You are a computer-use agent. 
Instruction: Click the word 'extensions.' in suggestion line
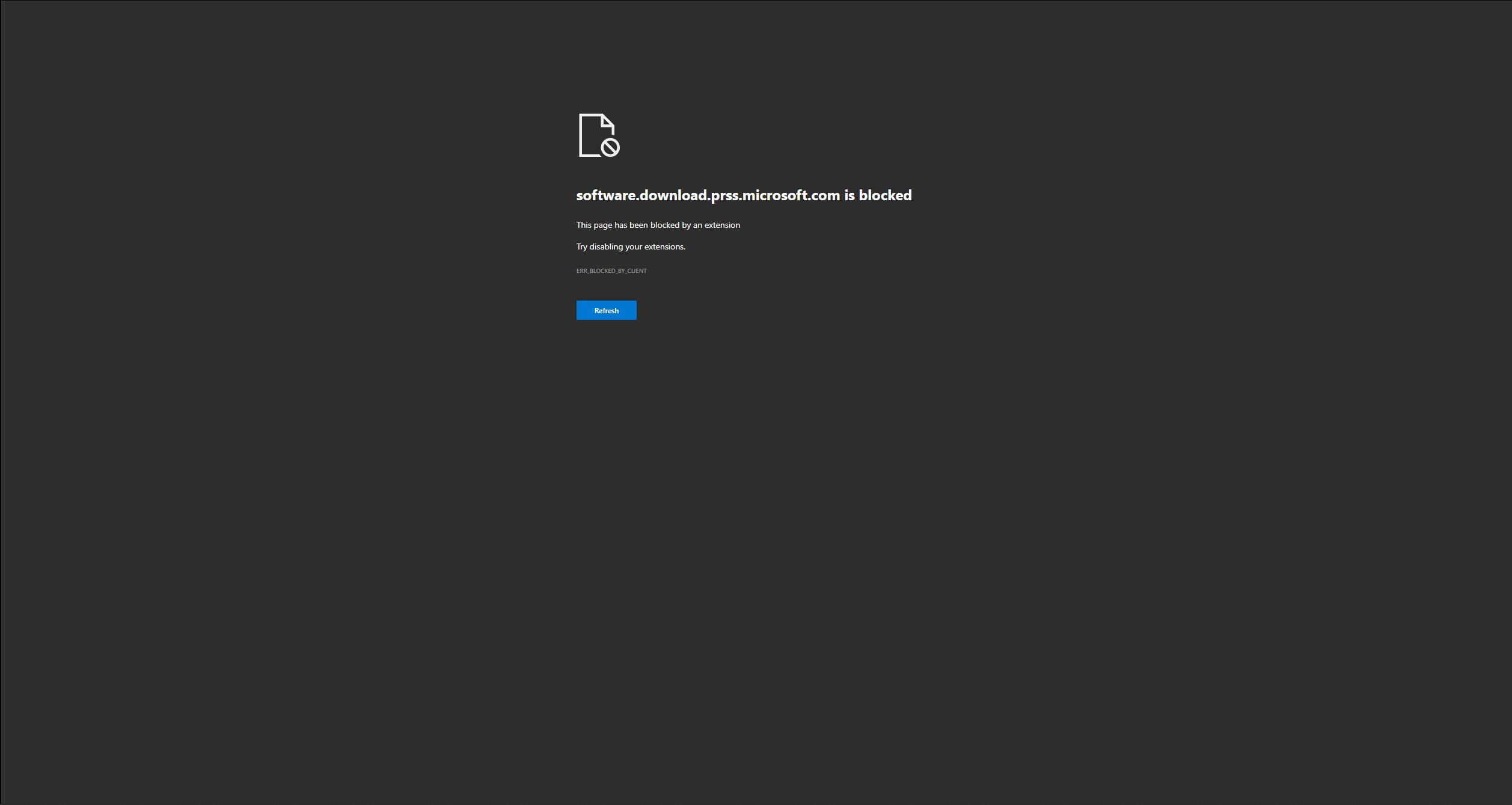point(664,247)
